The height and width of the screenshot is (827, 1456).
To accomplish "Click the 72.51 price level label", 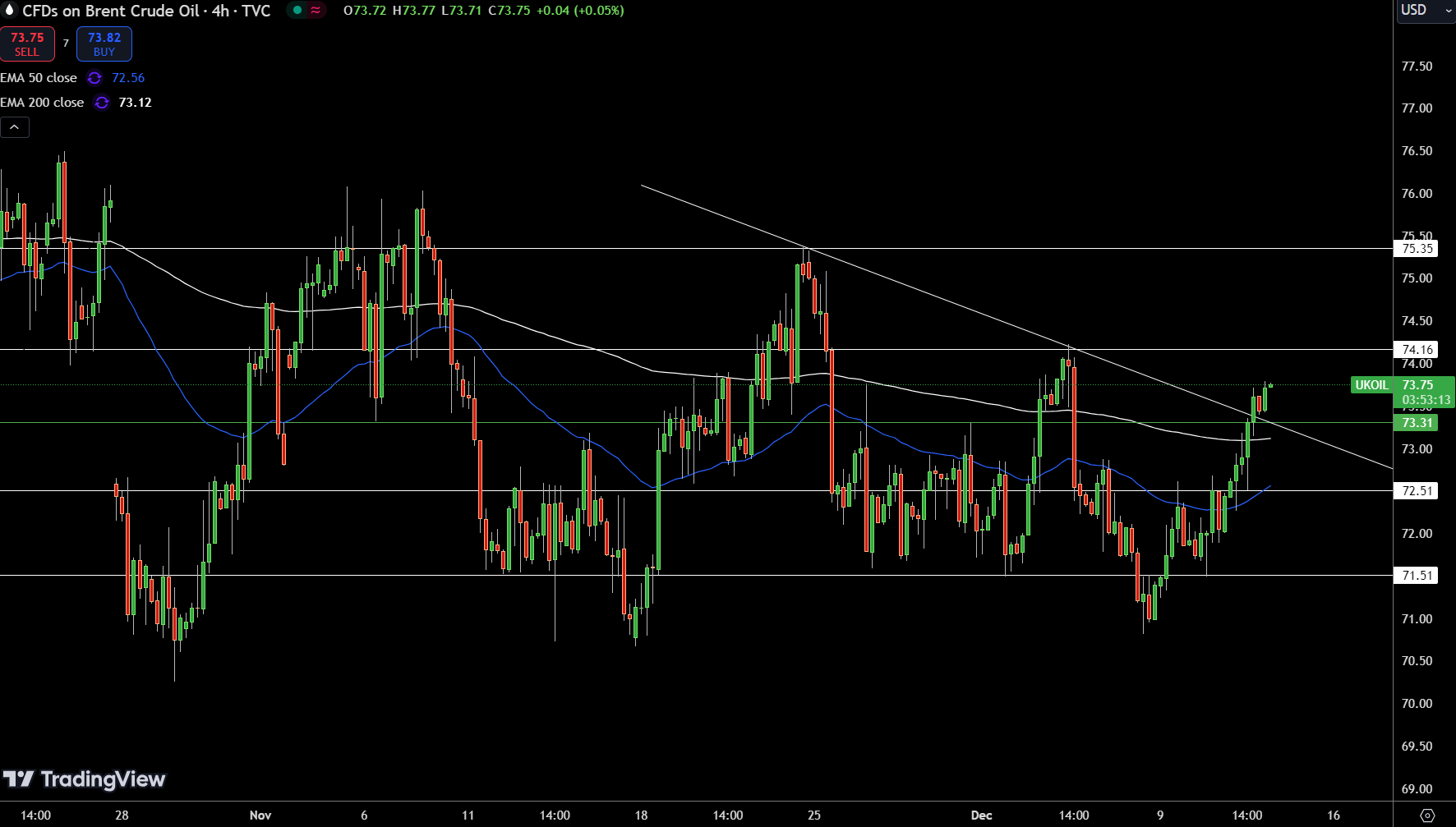I will click(1417, 491).
